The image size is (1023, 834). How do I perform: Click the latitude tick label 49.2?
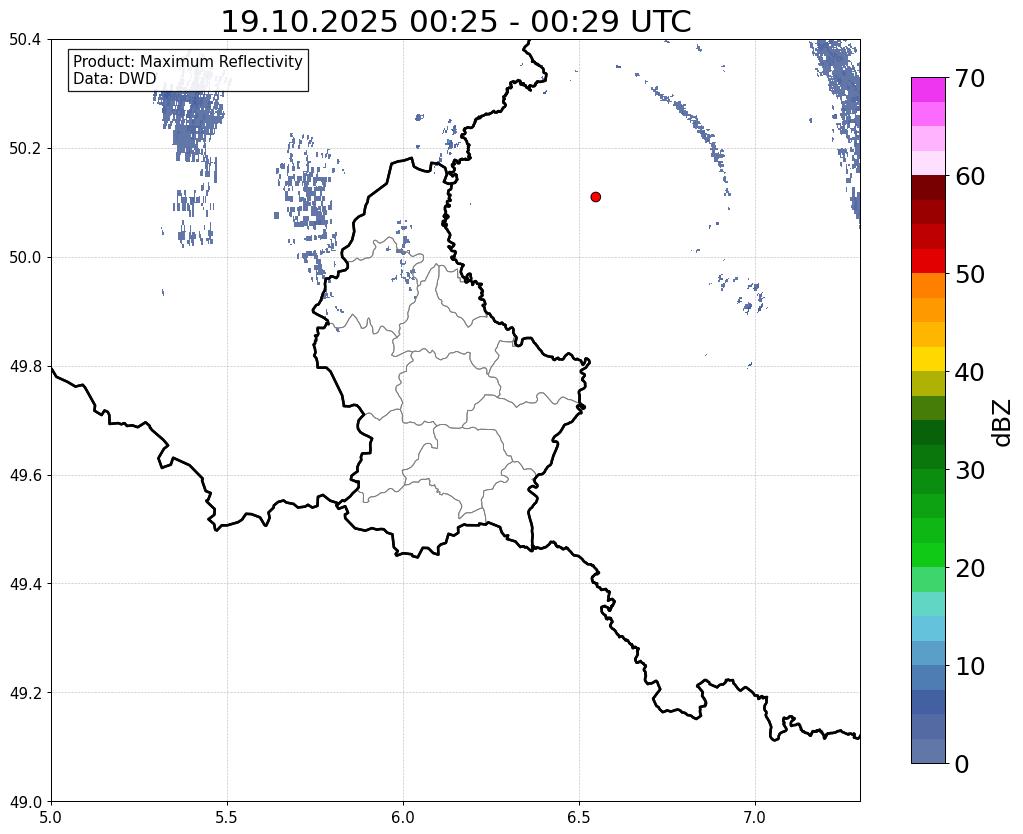pyautogui.click(x=25, y=693)
